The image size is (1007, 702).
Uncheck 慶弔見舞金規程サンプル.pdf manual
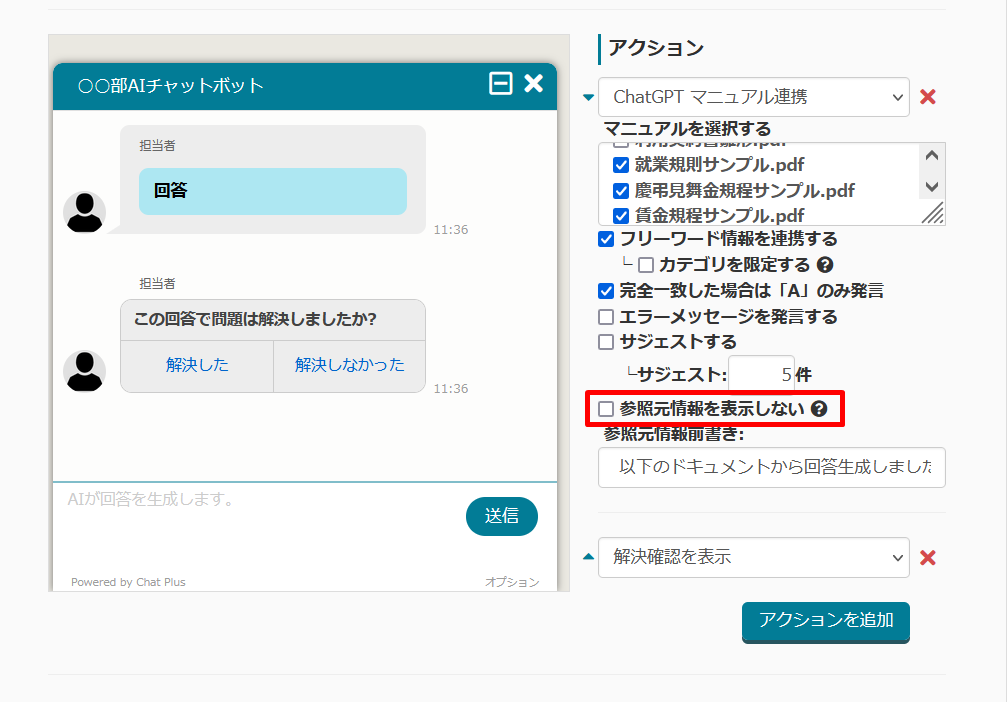coord(621,190)
